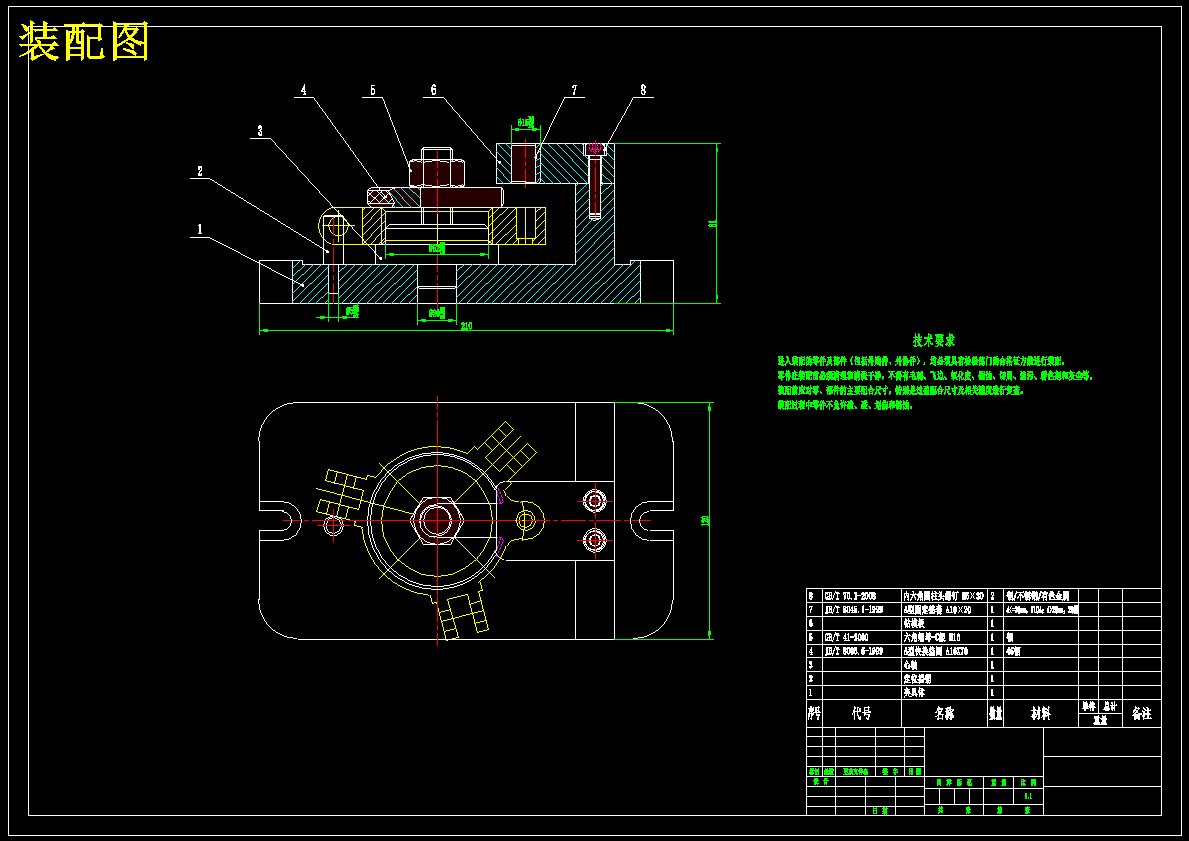Viewport: 1189px width, 841px height.
Task: Select the 定位插销 name cell
Action: [944, 679]
